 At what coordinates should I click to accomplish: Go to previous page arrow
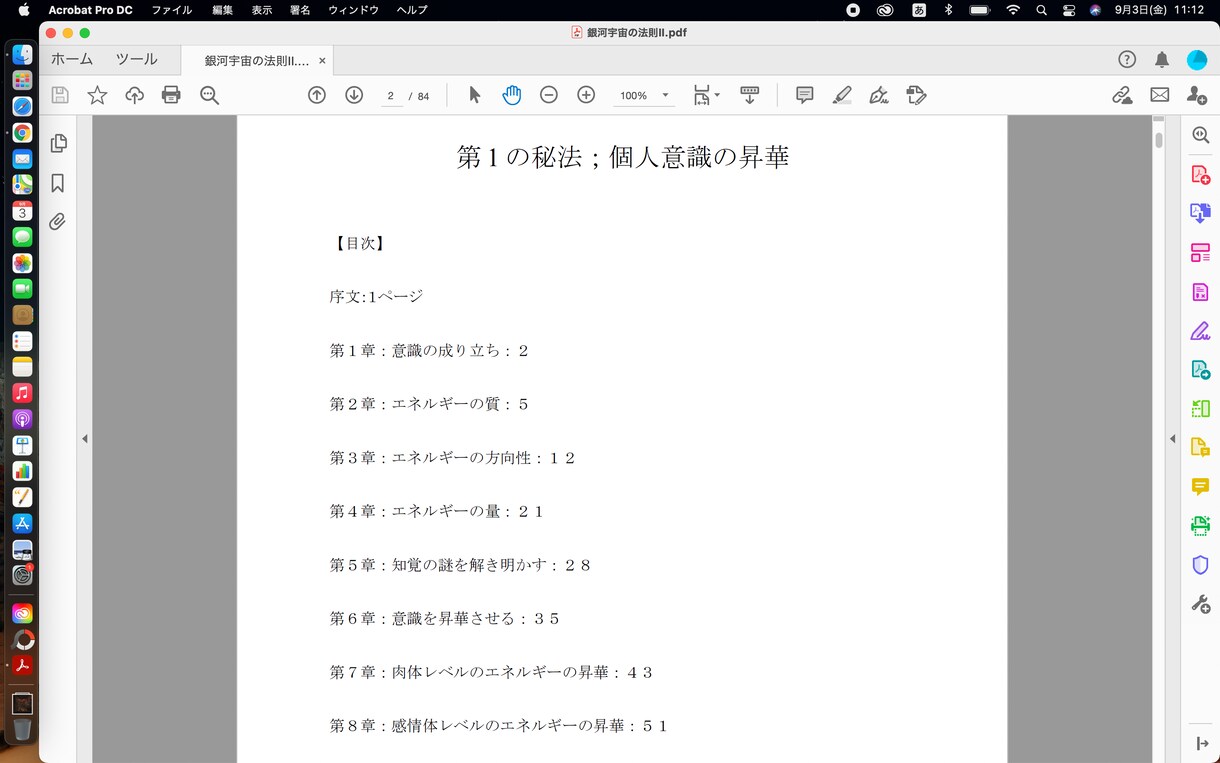pos(317,95)
